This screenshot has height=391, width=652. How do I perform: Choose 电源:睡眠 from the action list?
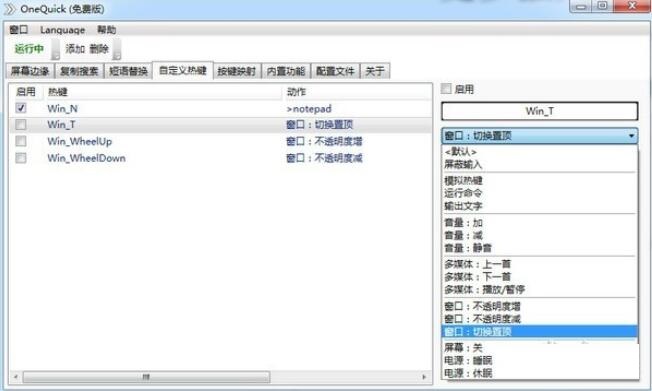(539, 360)
